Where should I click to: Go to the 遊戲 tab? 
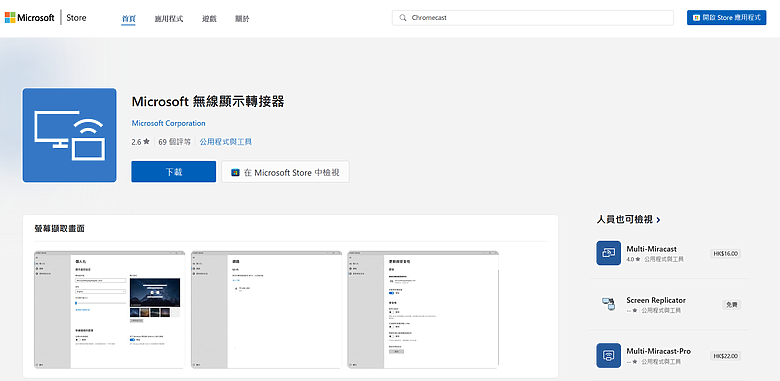[x=209, y=19]
